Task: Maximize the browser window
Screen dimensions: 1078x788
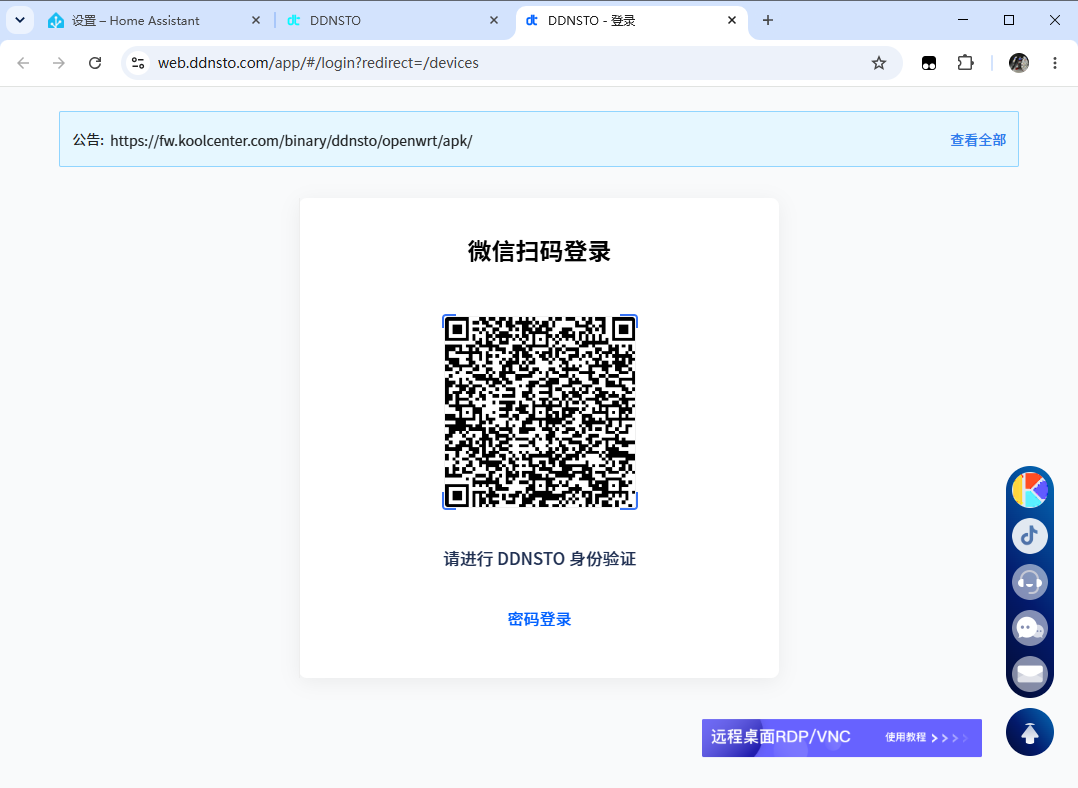Action: point(1009,20)
